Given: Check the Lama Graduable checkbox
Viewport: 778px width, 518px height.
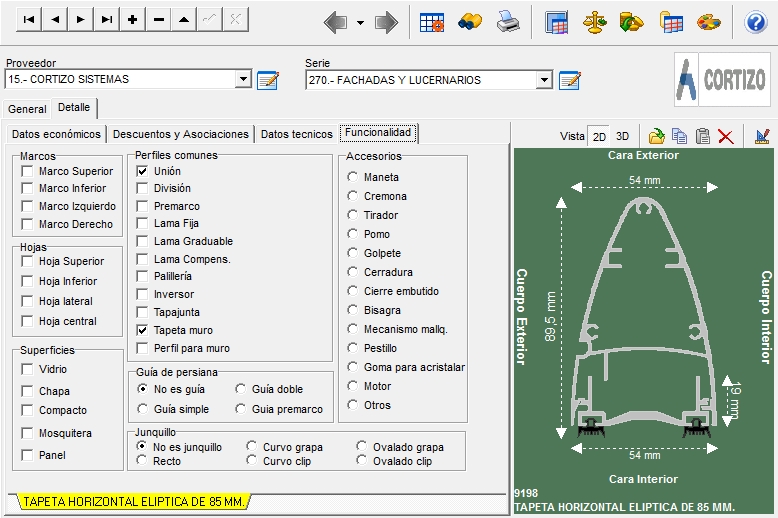Looking at the screenshot, I should click(x=142, y=241).
